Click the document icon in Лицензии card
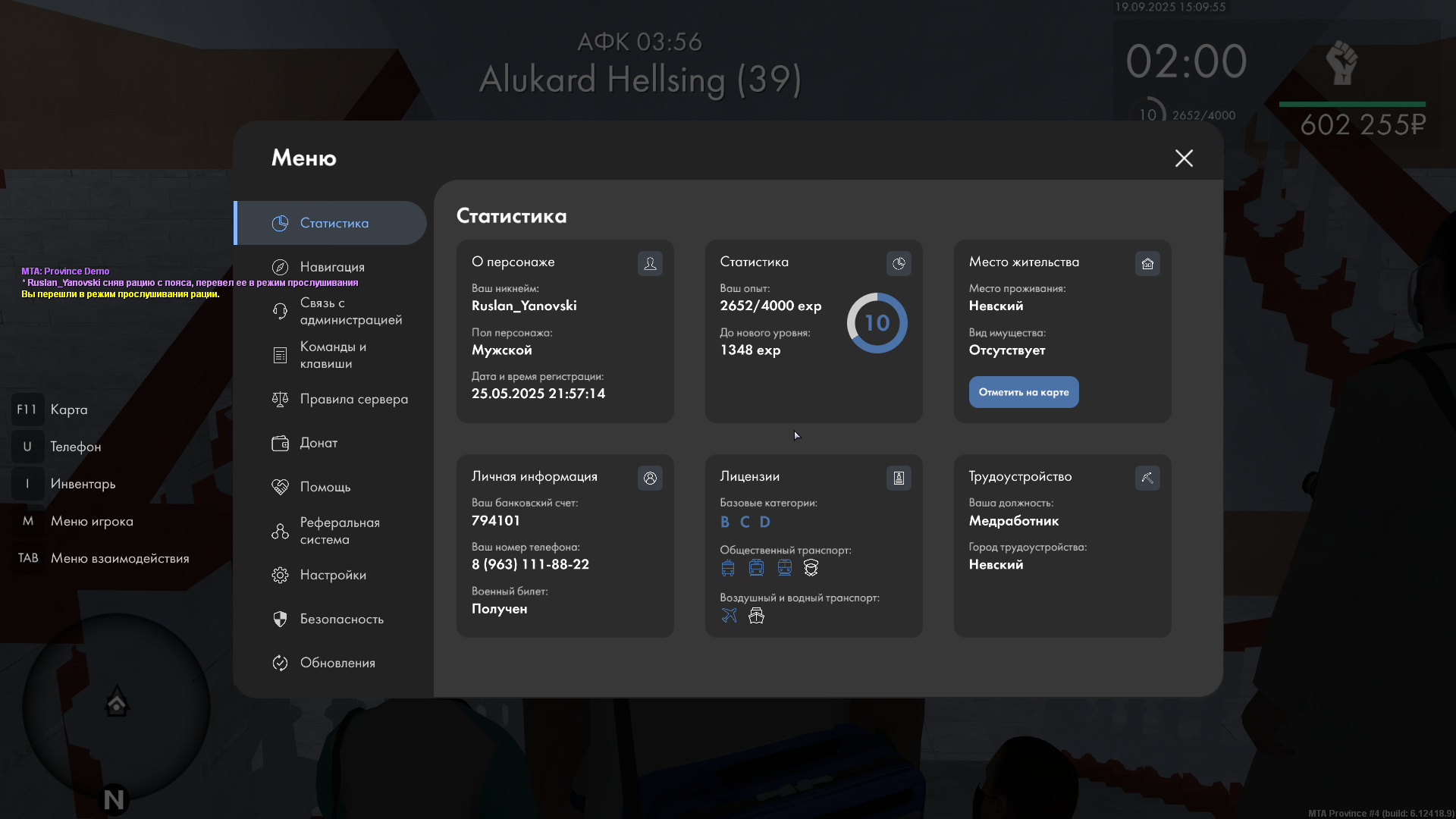Screen dimensions: 1456x819 click(899, 478)
